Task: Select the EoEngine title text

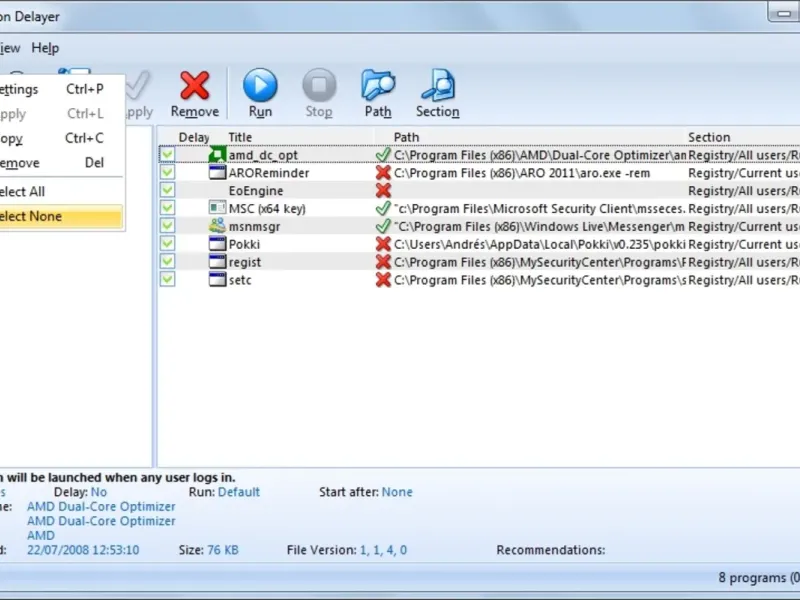Action: pos(256,191)
